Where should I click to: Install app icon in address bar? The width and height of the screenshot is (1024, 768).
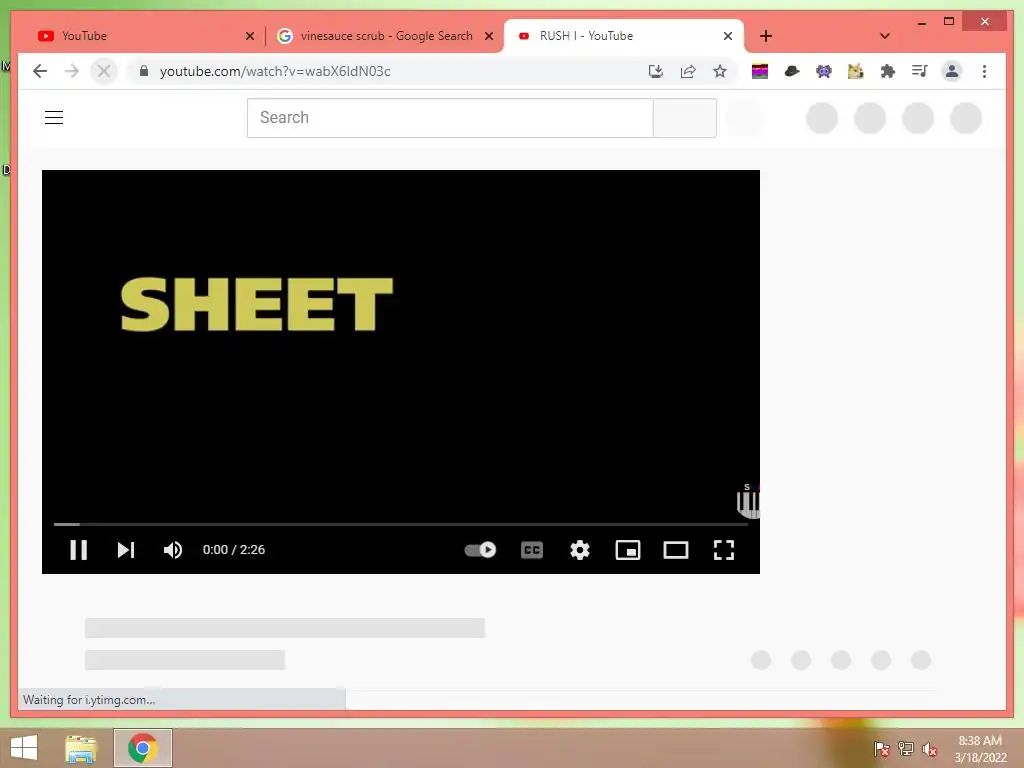656,71
